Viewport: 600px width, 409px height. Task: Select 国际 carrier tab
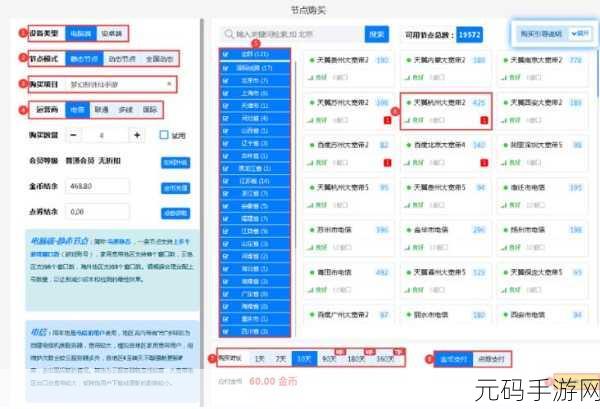150,110
